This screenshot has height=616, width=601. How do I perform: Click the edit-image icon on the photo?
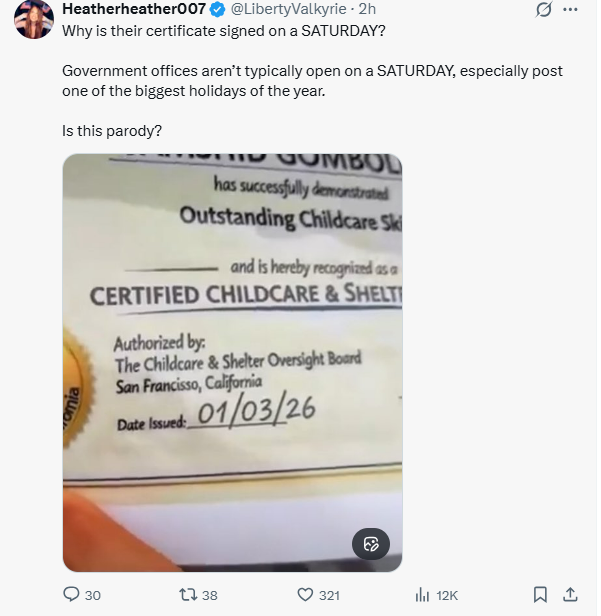370,544
